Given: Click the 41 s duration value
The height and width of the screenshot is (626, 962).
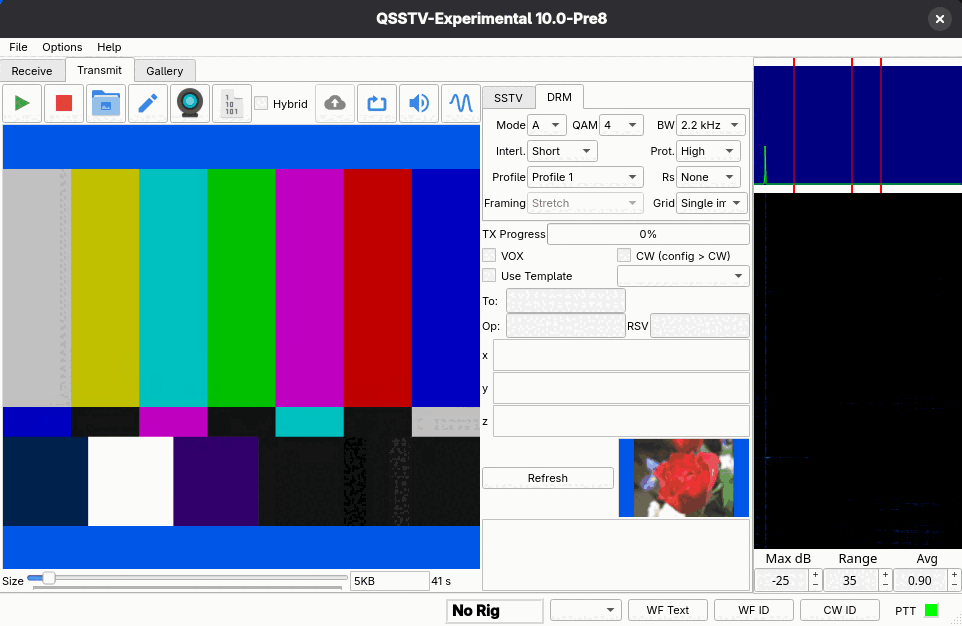Looking at the screenshot, I should pos(441,581).
